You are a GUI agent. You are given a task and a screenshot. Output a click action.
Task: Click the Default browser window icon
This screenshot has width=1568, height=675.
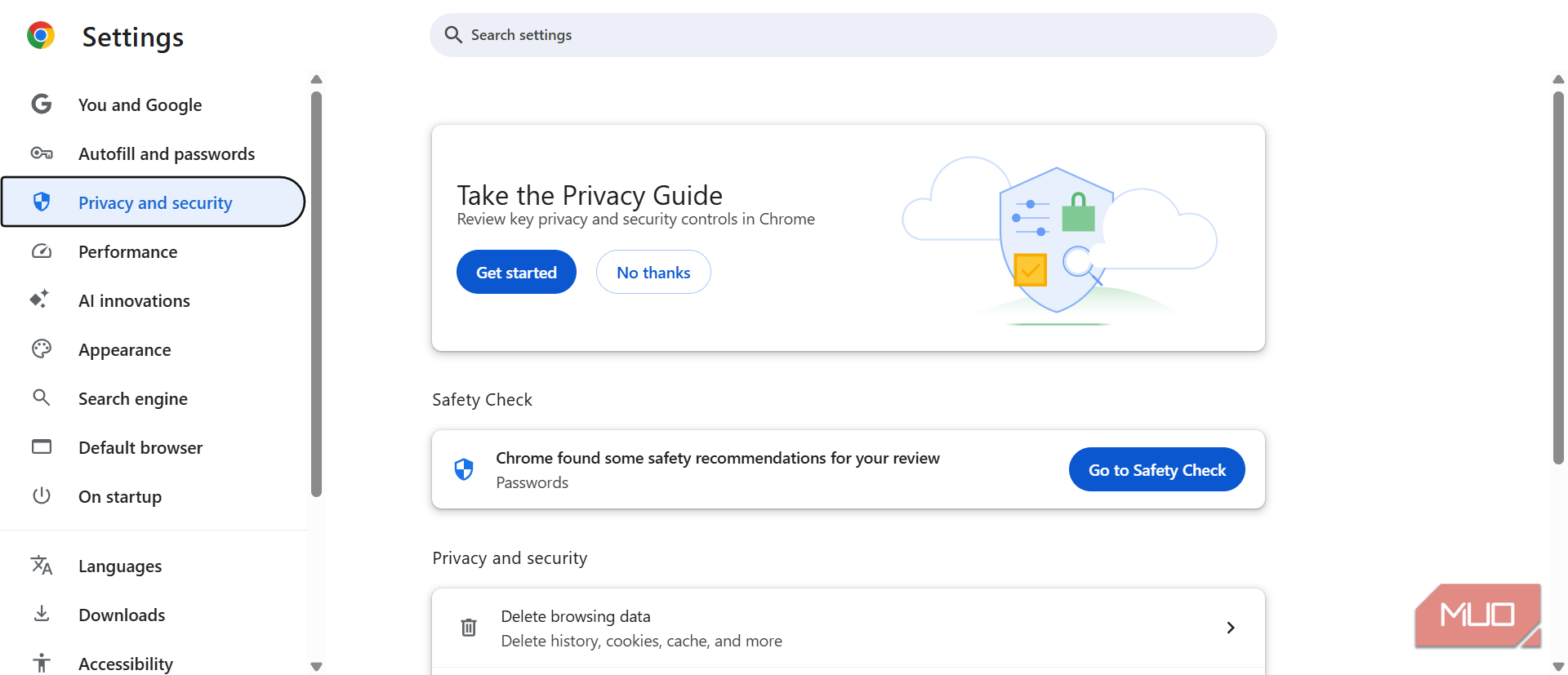(42, 446)
